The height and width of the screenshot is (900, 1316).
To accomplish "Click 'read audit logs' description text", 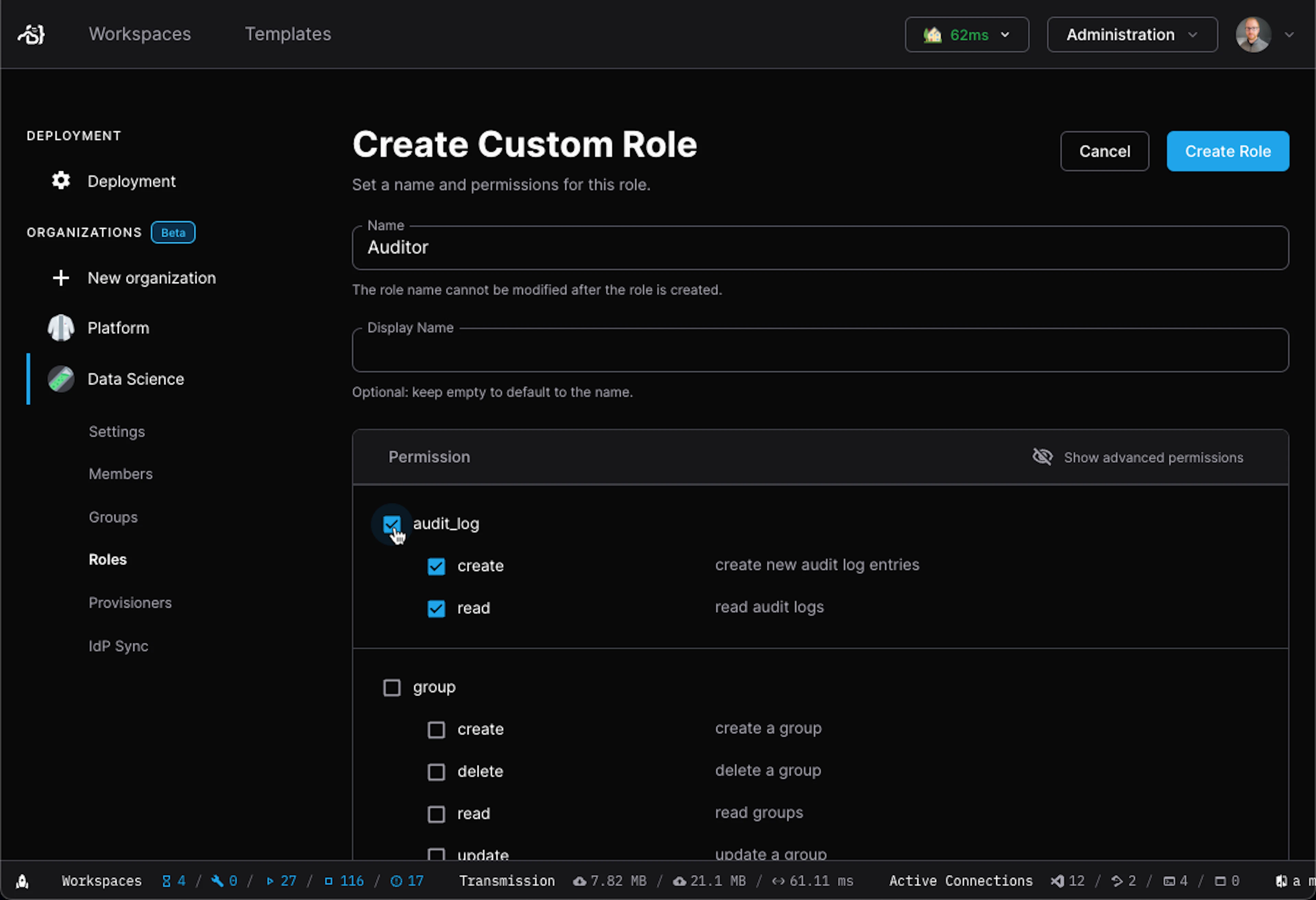I will click(x=769, y=607).
